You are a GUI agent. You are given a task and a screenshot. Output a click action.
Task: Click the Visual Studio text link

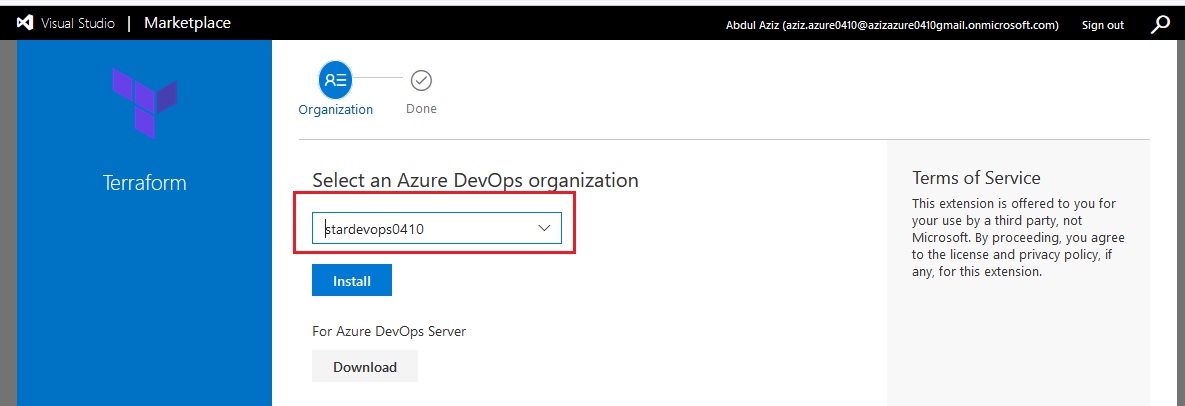[78, 23]
